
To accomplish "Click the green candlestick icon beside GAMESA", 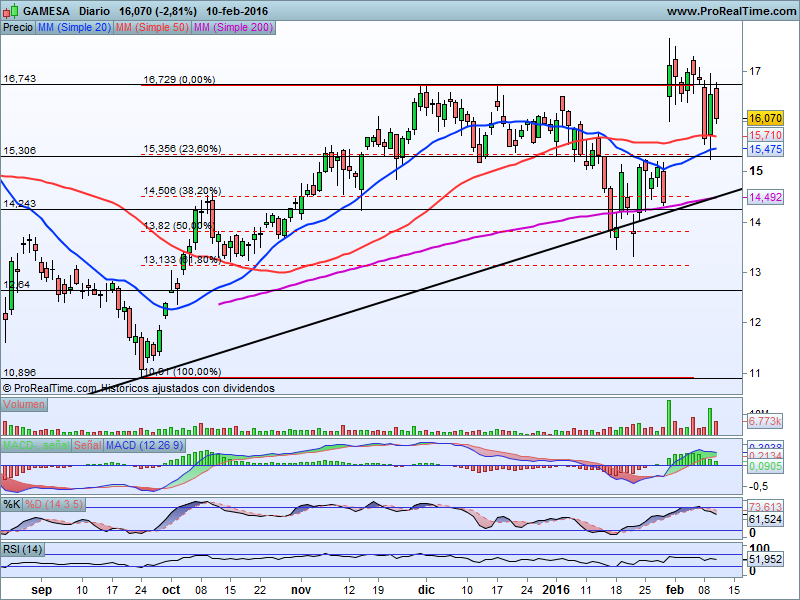I will coord(12,10).
